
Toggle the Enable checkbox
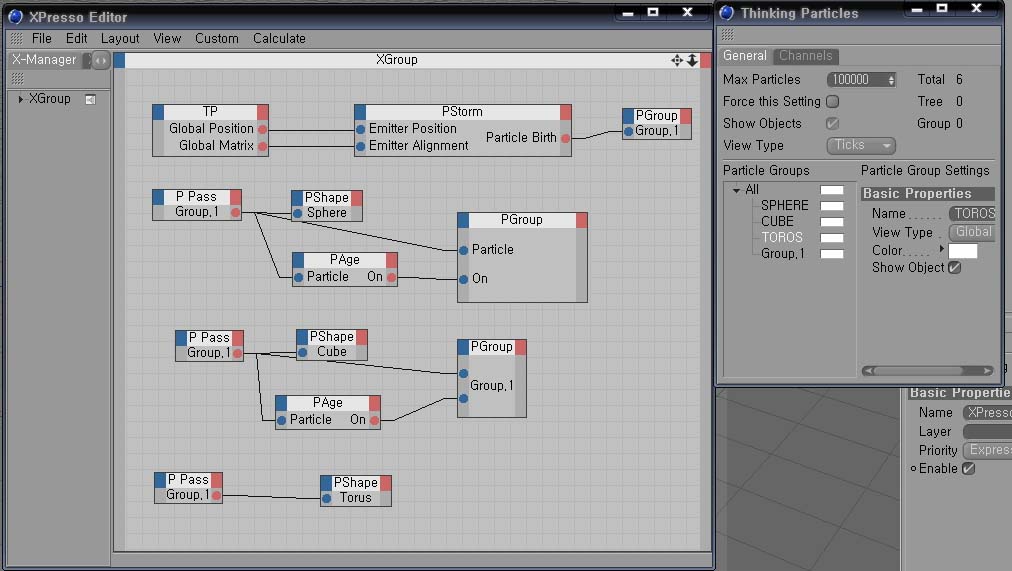tap(968, 468)
